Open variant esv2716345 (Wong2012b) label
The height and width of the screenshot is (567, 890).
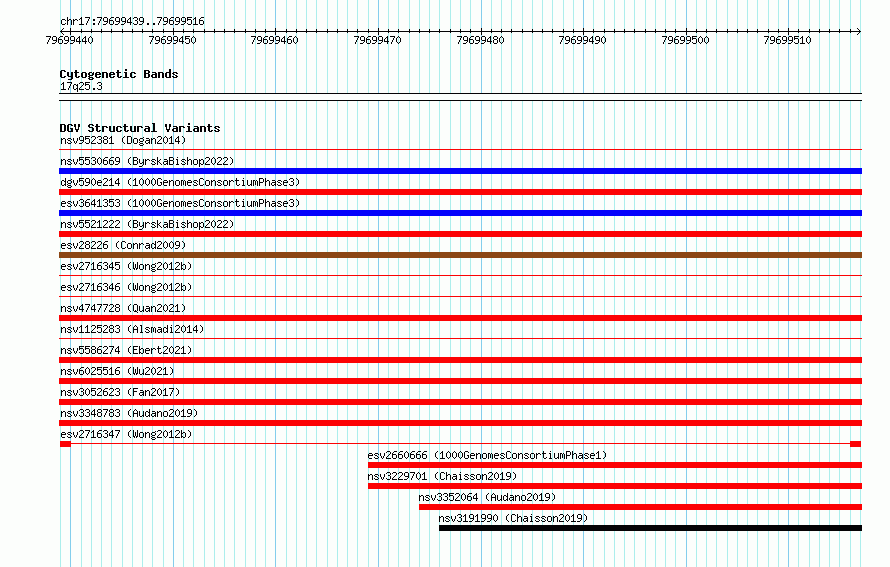coord(126,266)
